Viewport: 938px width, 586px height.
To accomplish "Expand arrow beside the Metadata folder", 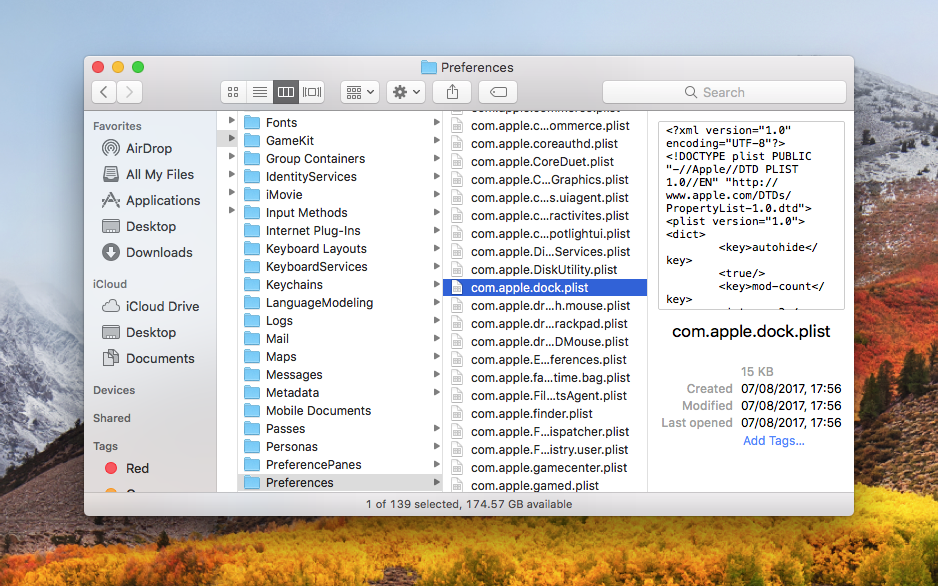I will [437, 392].
